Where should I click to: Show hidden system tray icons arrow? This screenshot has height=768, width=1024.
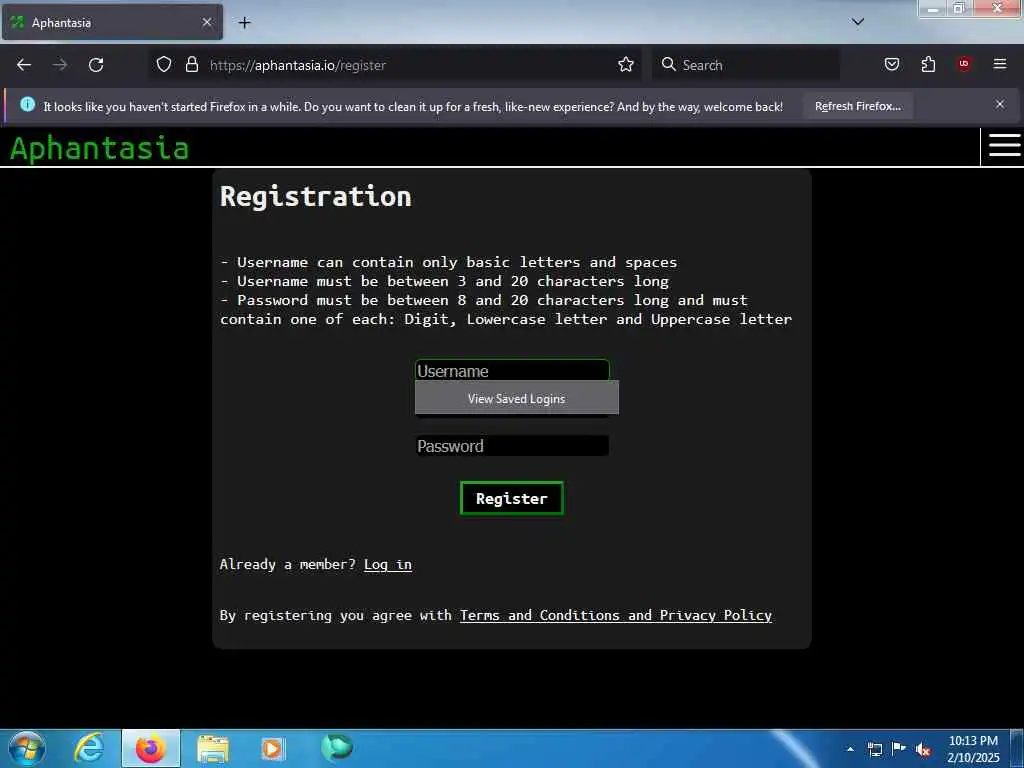tap(850, 749)
